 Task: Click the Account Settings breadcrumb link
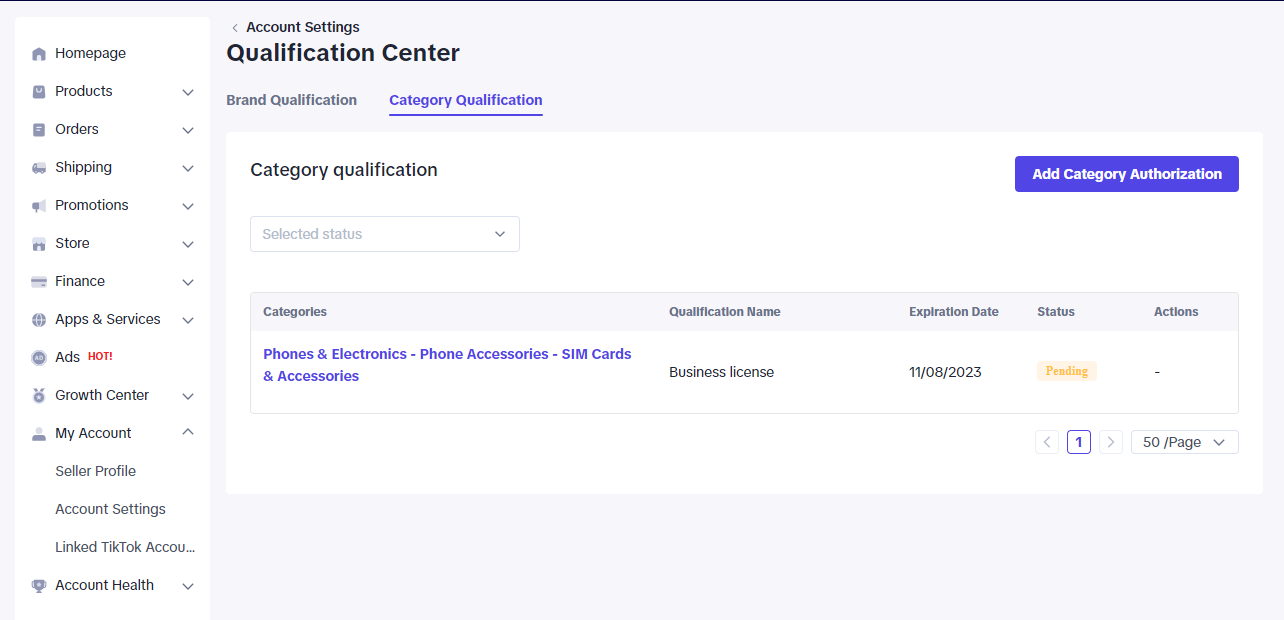[x=303, y=27]
